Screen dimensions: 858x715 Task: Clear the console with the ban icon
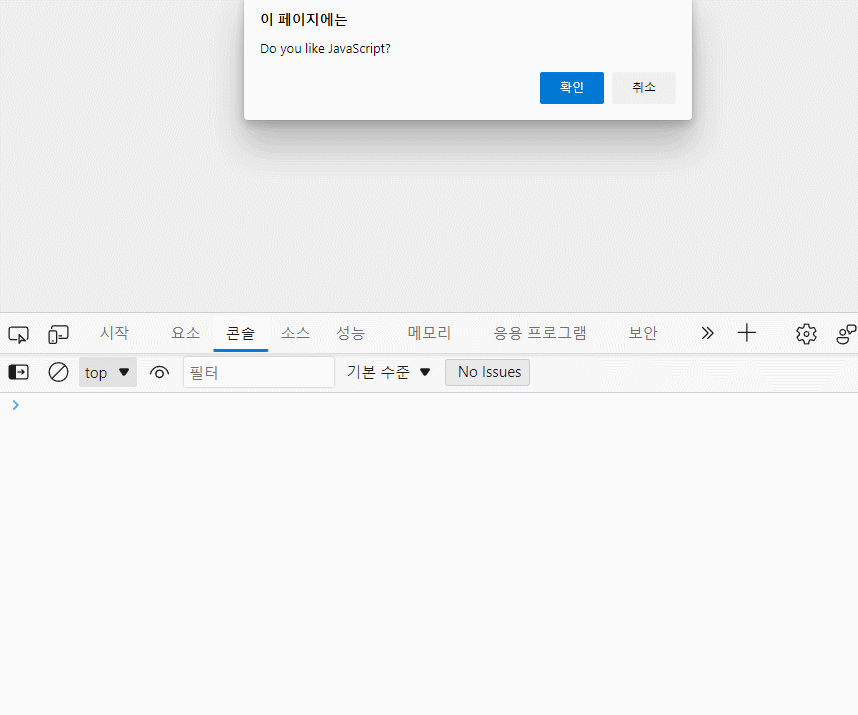(59, 373)
